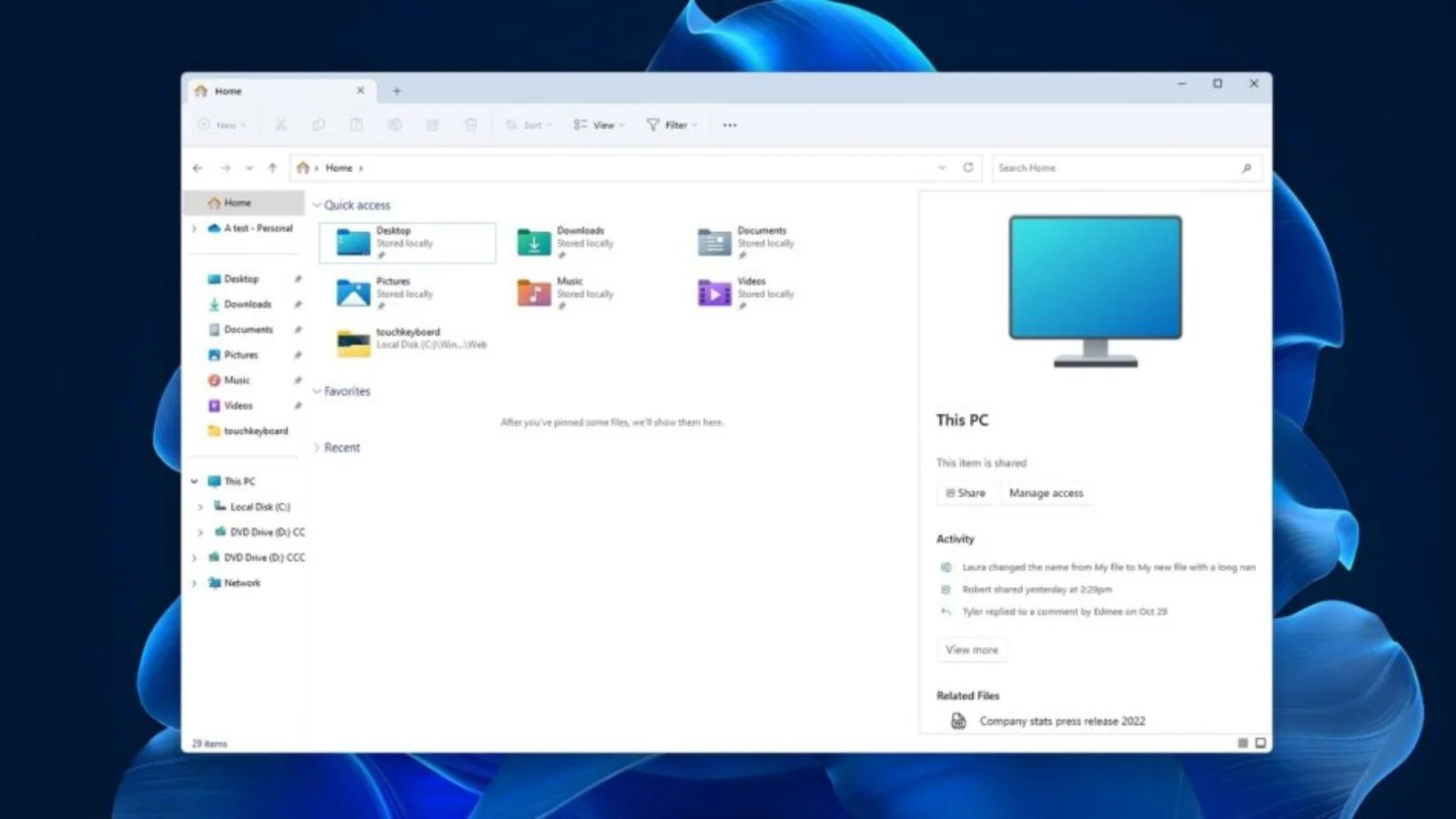Collapse the Quick access section
The width and height of the screenshot is (1456, 819).
coord(317,205)
